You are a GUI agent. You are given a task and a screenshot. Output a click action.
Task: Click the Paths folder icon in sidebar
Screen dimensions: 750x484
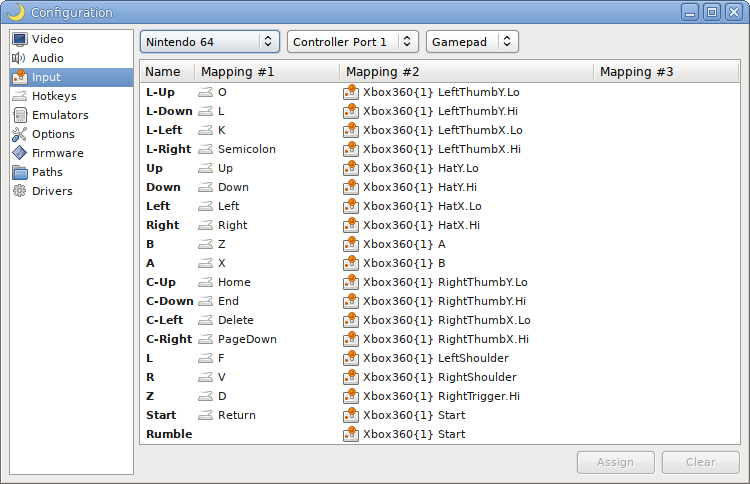click(x=20, y=172)
